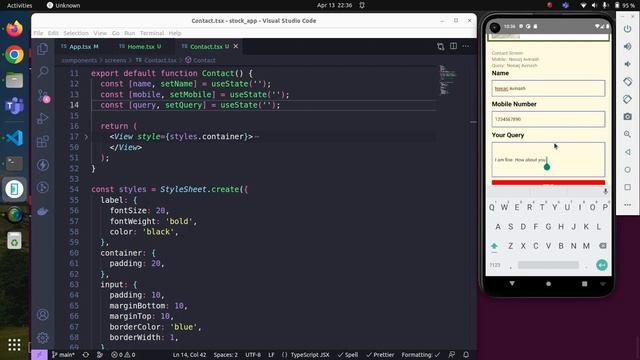Click the code minimap in editor
Viewport: 640px width, 360px height.
pos(448,80)
